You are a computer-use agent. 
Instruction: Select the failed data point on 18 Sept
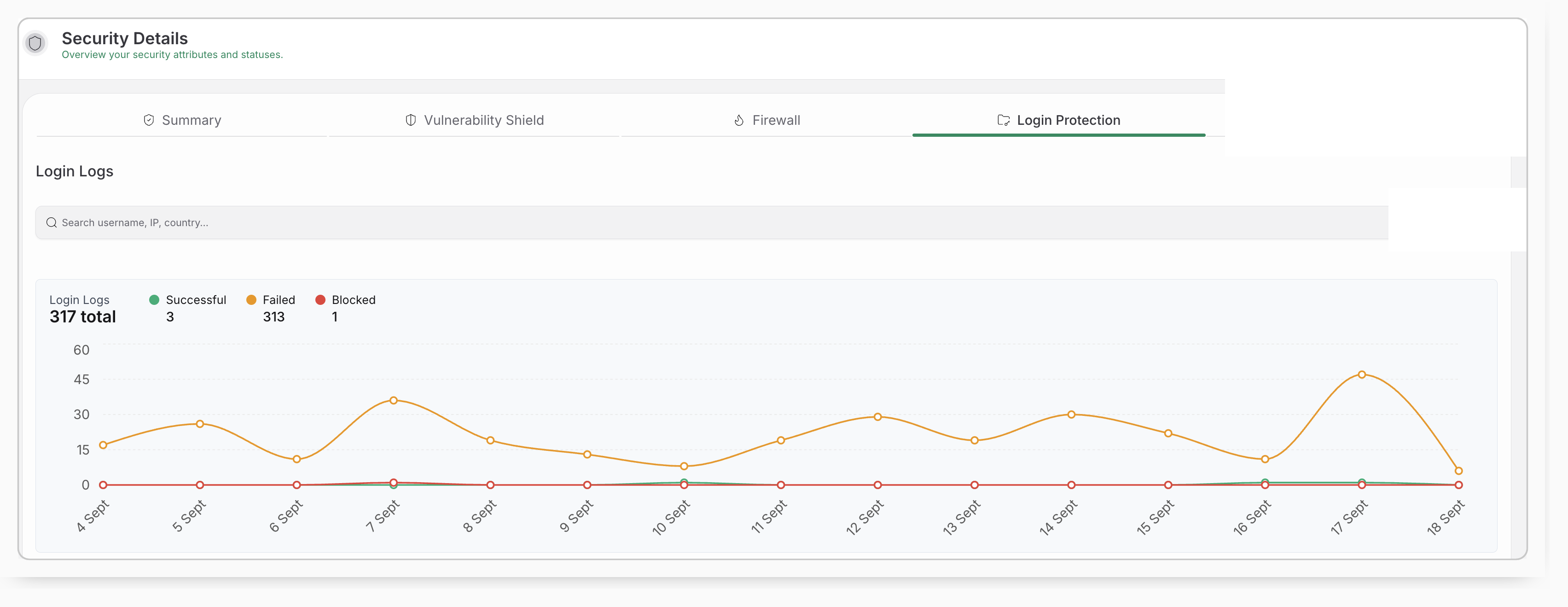(1459, 471)
